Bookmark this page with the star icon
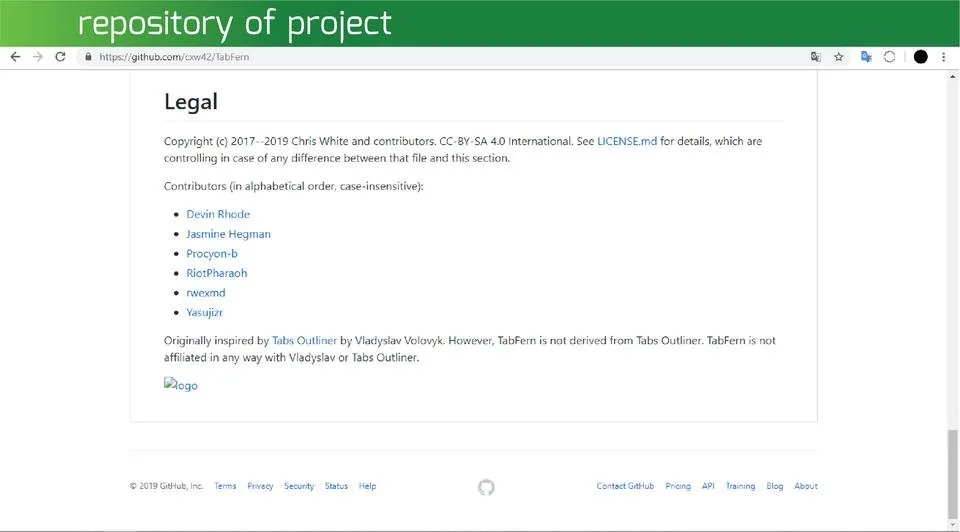The height and width of the screenshot is (532, 960). pos(839,57)
